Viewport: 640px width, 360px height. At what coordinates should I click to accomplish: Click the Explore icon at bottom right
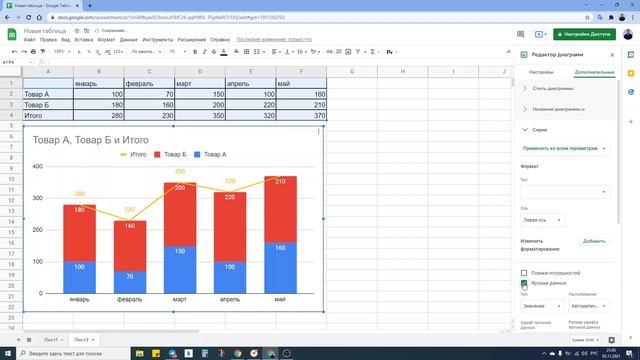click(x=611, y=340)
